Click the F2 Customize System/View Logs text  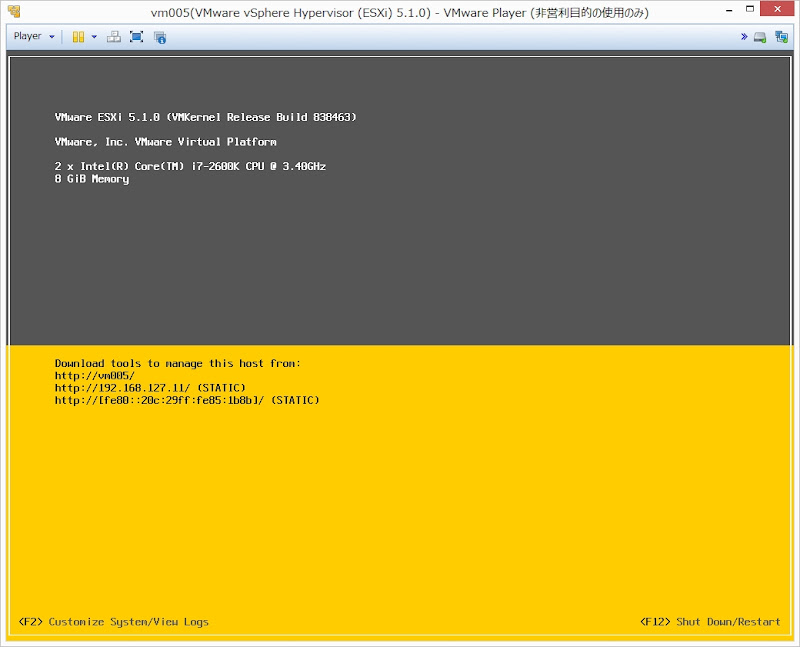pyautogui.click(x=114, y=621)
